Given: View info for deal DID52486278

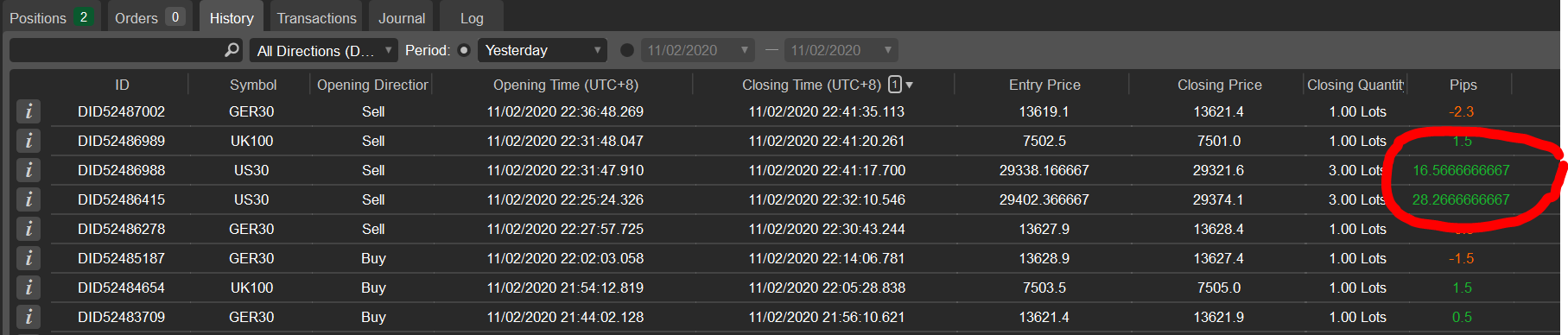Looking at the screenshot, I should click(29, 229).
